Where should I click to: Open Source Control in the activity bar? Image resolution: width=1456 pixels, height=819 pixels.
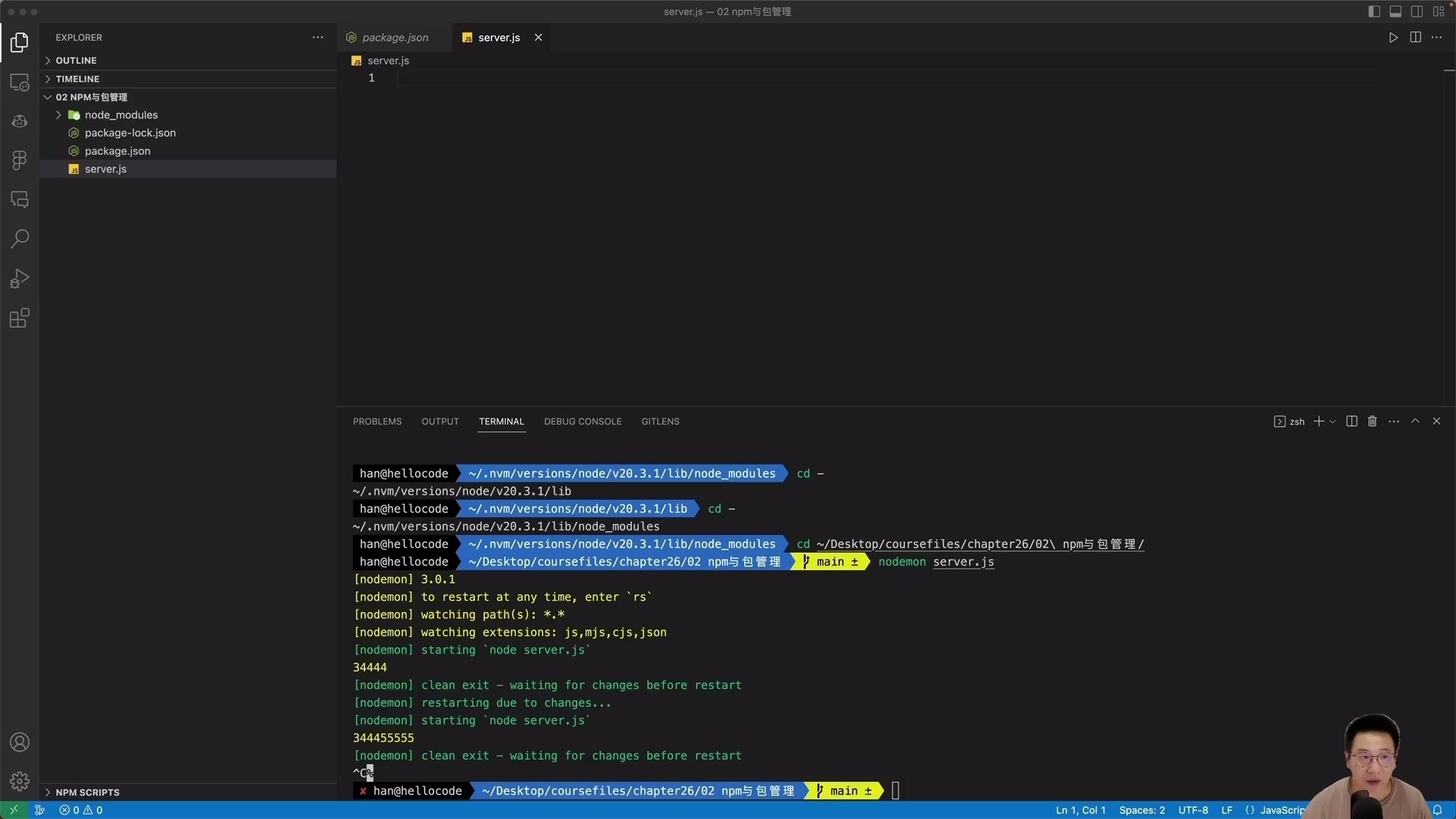click(19, 121)
